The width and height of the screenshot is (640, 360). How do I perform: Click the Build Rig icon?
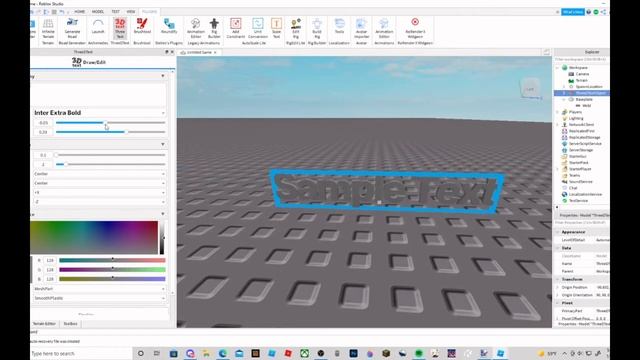pos(317,28)
